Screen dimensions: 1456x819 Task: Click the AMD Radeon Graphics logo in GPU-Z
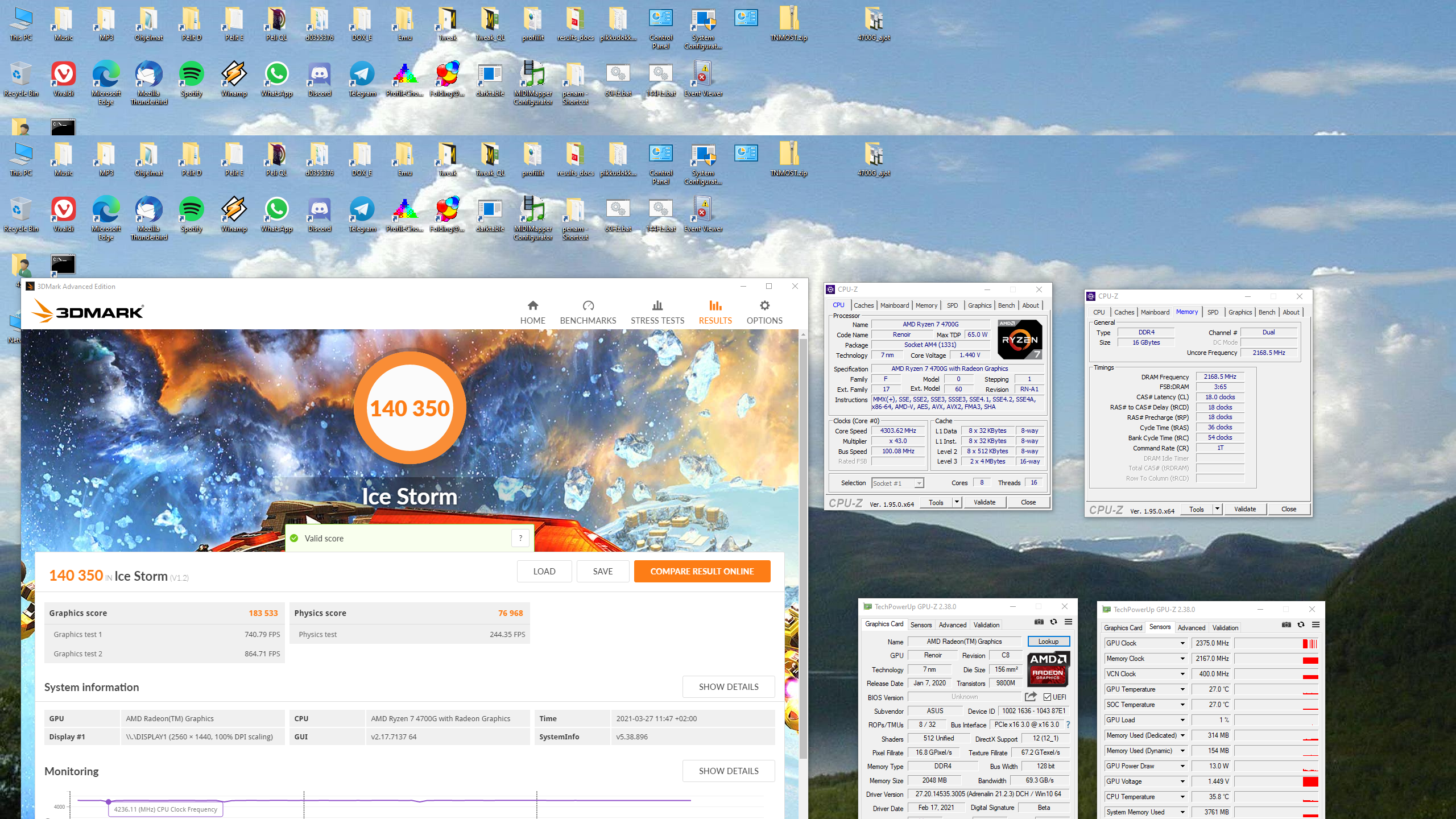point(1049,669)
